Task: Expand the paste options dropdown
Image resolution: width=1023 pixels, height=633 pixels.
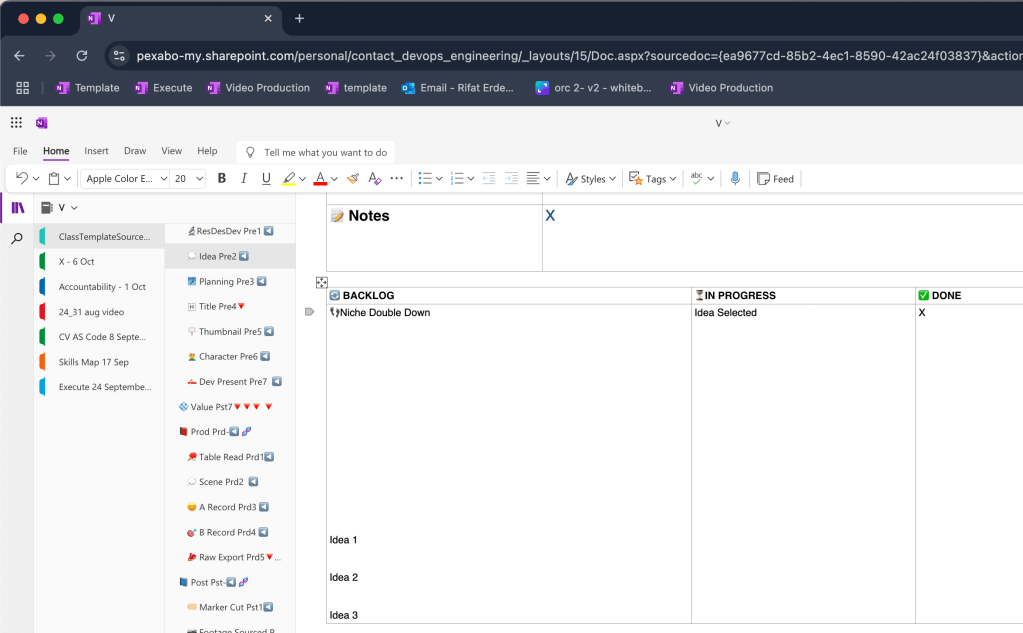Action: point(67,179)
